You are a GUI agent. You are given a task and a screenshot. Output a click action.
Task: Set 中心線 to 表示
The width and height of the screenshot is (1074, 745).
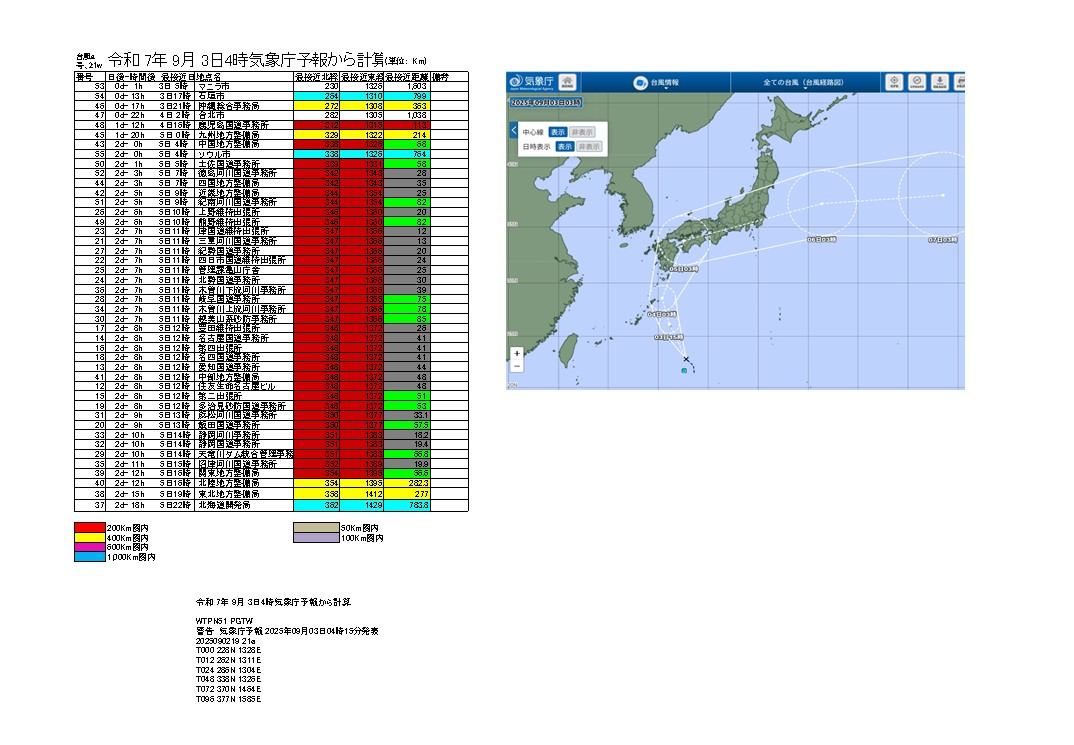click(x=557, y=131)
